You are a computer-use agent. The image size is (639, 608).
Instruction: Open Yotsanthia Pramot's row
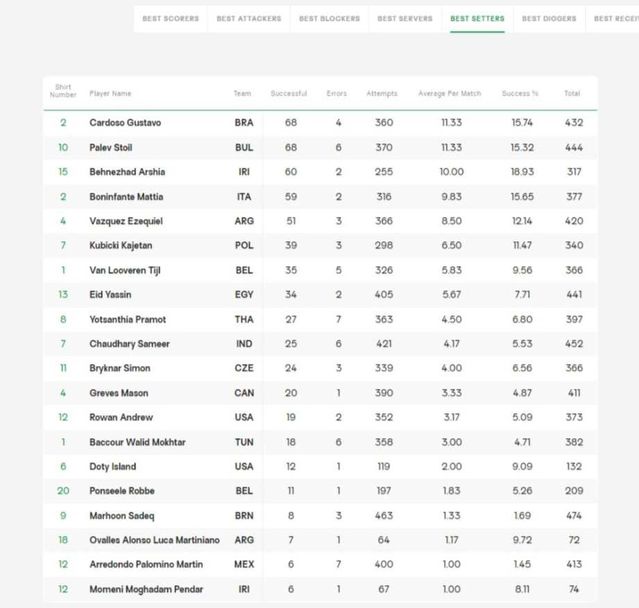click(127, 320)
